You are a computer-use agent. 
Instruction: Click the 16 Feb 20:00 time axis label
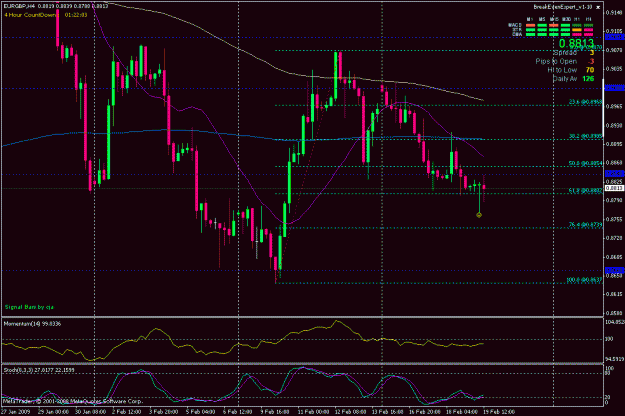[425, 412]
